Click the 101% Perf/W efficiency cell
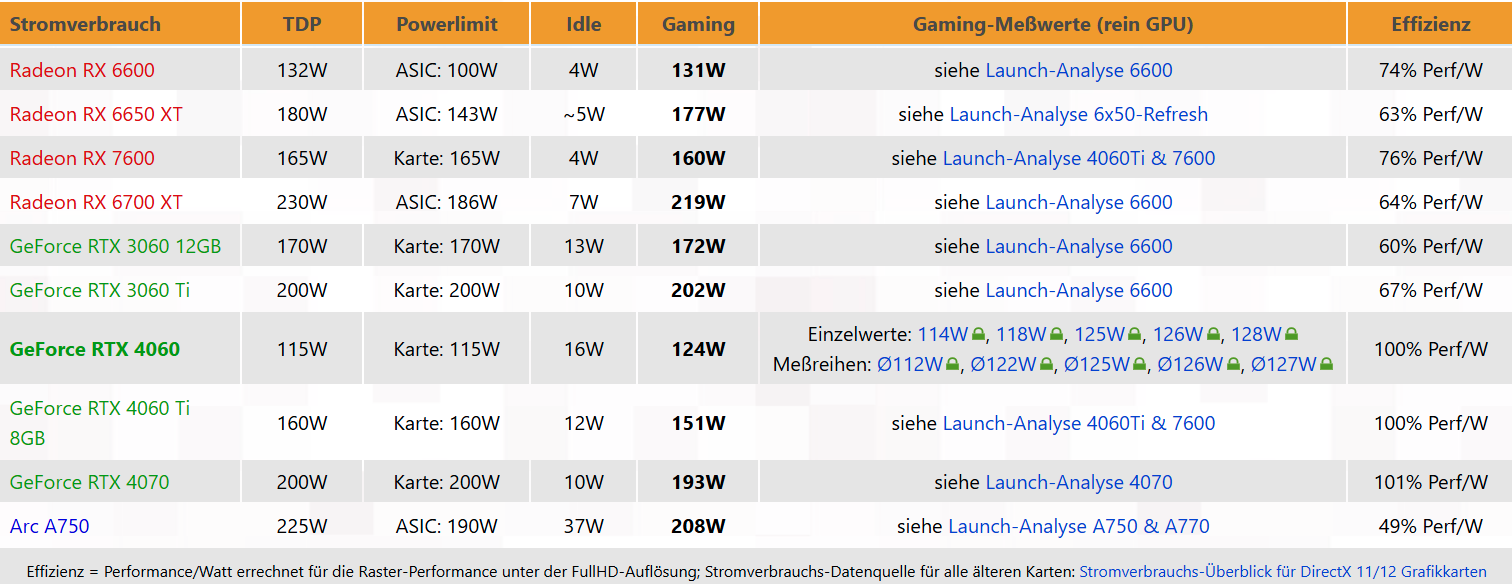Image resolution: width=1512 pixels, height=584 pixels. pos(1431,482)
